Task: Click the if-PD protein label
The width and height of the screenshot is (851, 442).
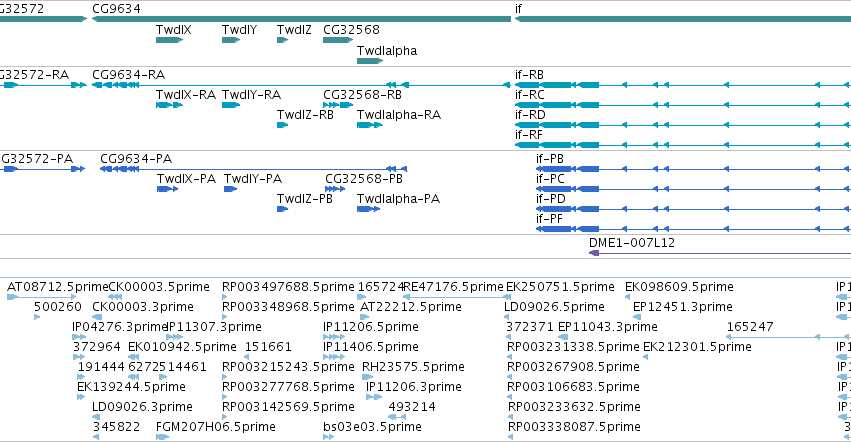Action: tap(551, 199)
